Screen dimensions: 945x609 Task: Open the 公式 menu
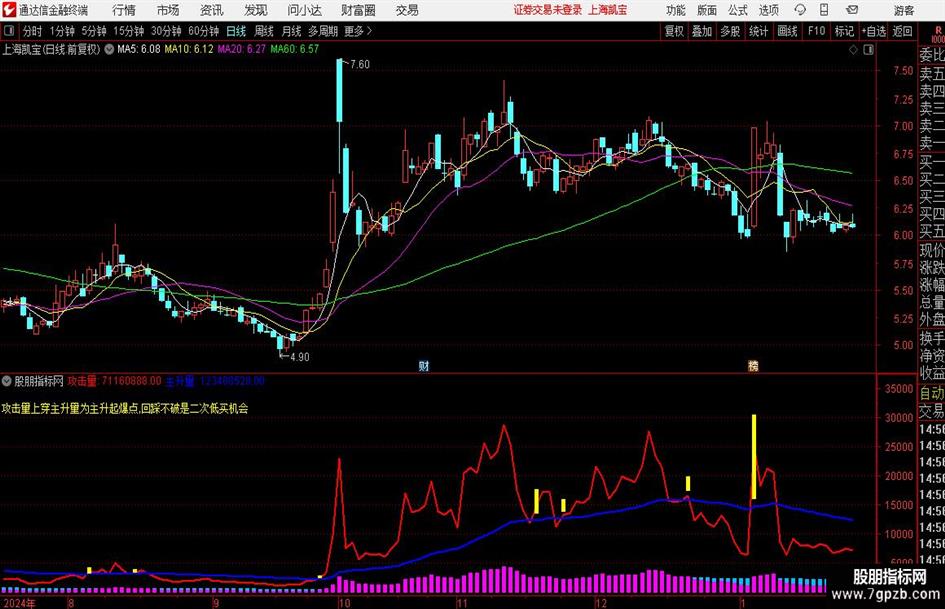(738, 10)
